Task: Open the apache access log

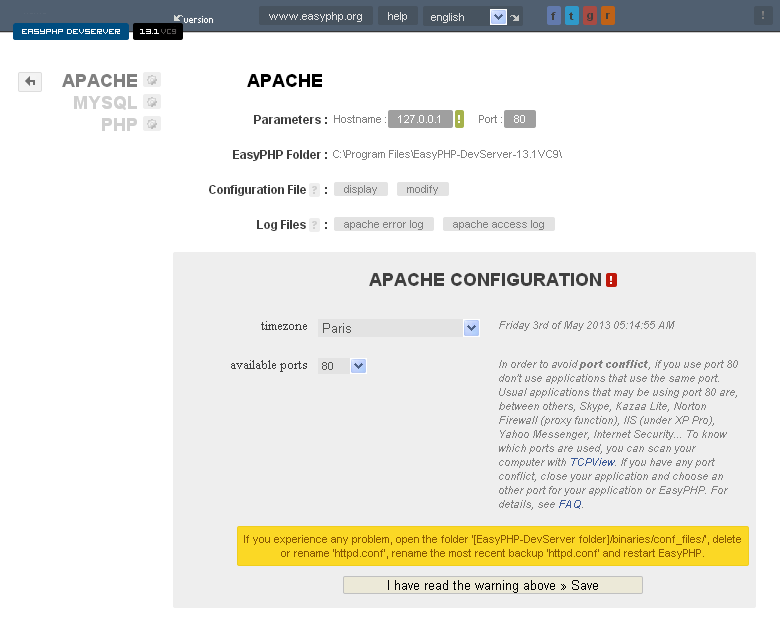Action: pyautogui.click(x=498, y=224)
